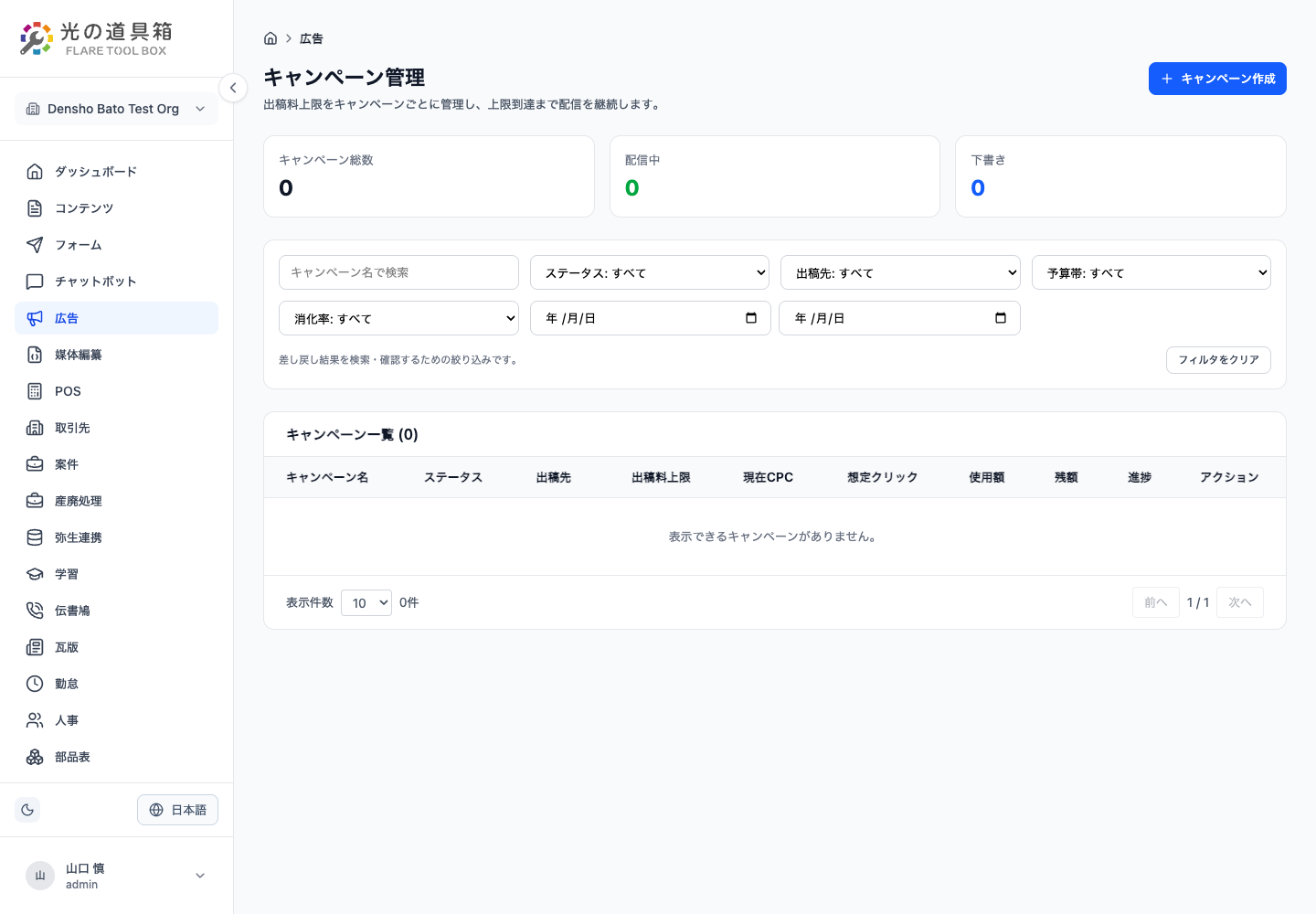The height and width of the screenshot is (914, 1316).
Task: Collapse the sidebar with arrow button
Action: 233,88
